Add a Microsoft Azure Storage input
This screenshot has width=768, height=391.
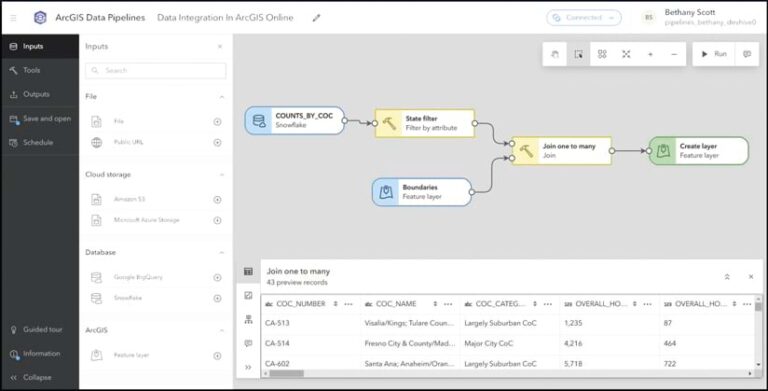pyautogui.click(x=217, y=220)
